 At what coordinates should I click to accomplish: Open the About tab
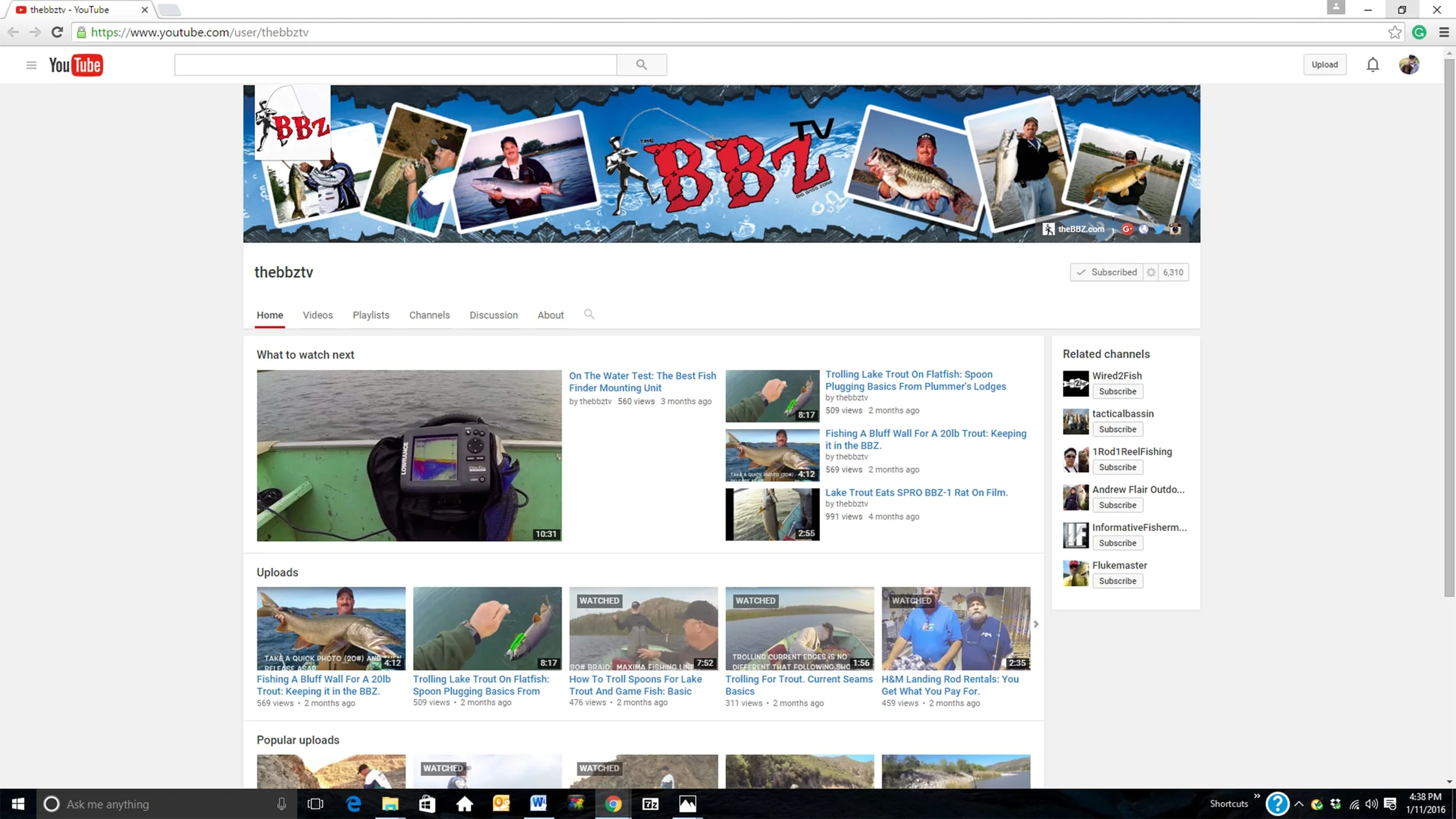tap(550, 315)
